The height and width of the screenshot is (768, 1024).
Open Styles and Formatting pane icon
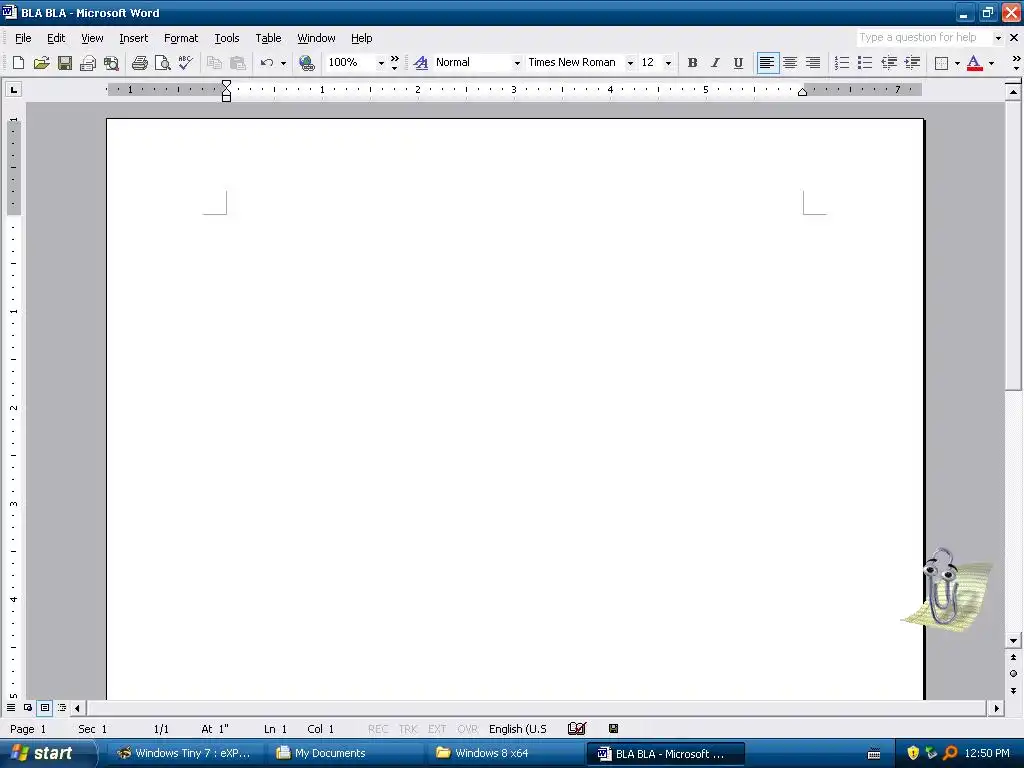pos(421,63)
